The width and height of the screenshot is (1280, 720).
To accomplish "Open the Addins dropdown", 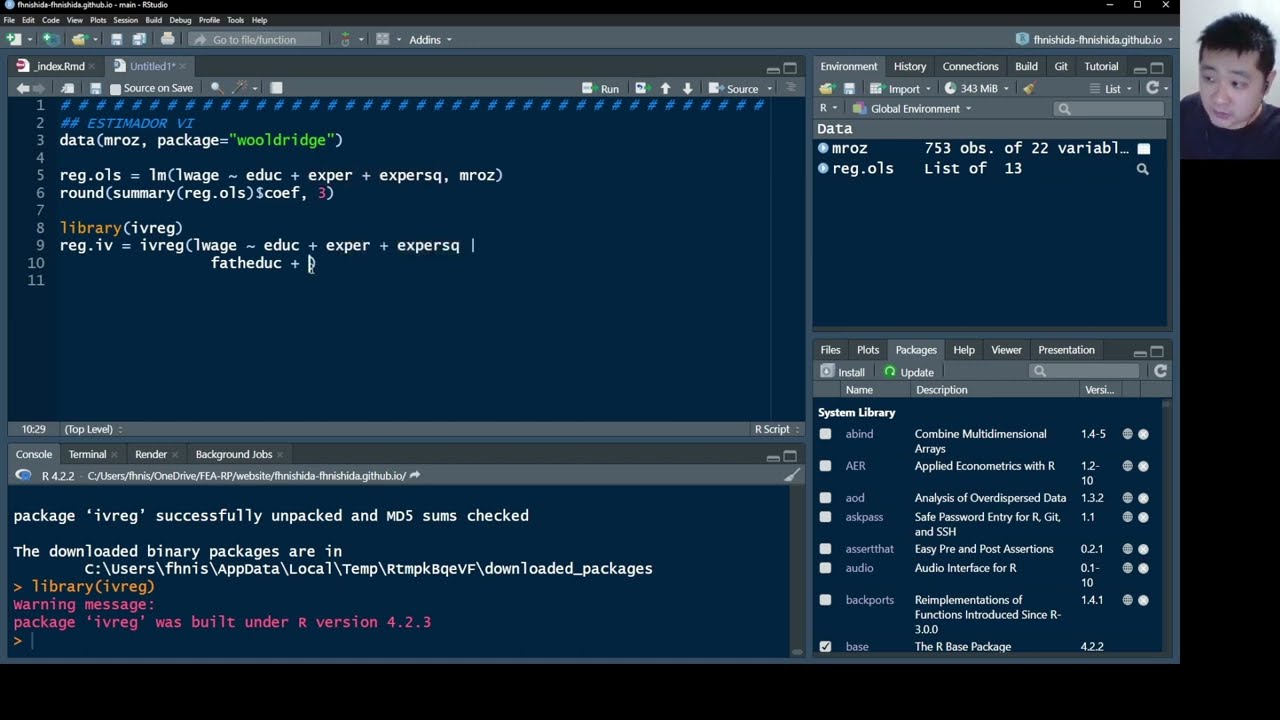I will 430,40.
